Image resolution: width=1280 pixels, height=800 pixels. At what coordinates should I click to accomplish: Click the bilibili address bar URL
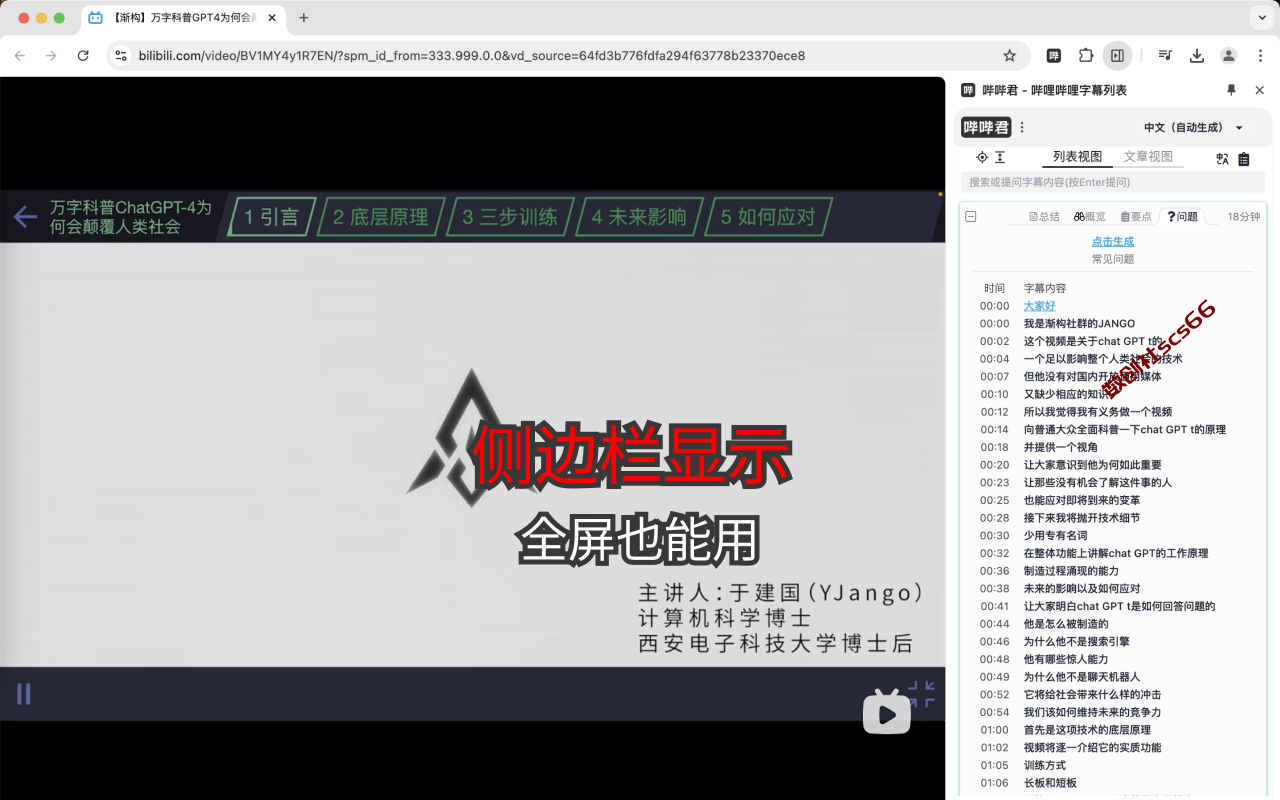coord(472,56)
